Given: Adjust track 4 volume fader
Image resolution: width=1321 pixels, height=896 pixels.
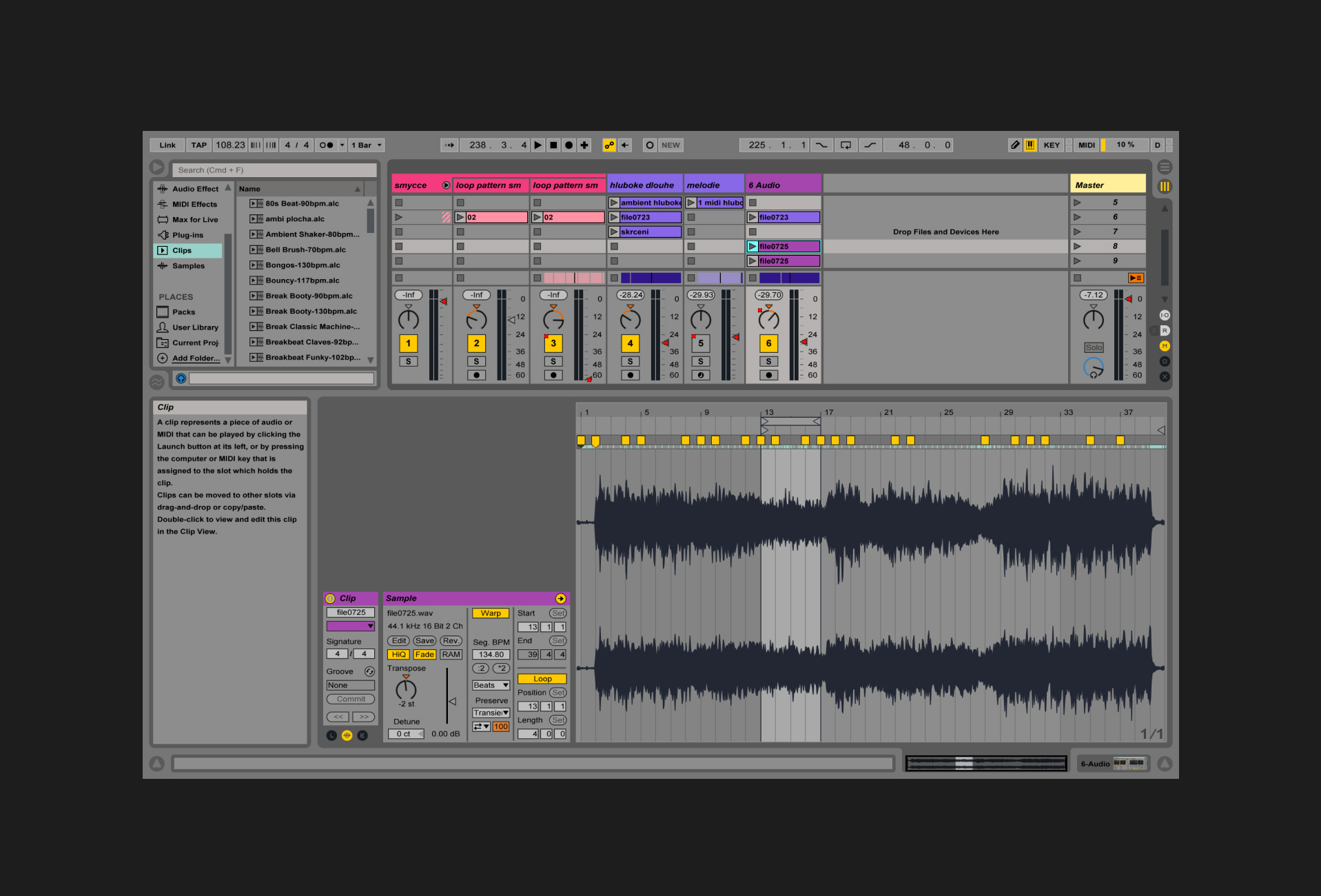Looking at the screenshot, I should 666,343.
